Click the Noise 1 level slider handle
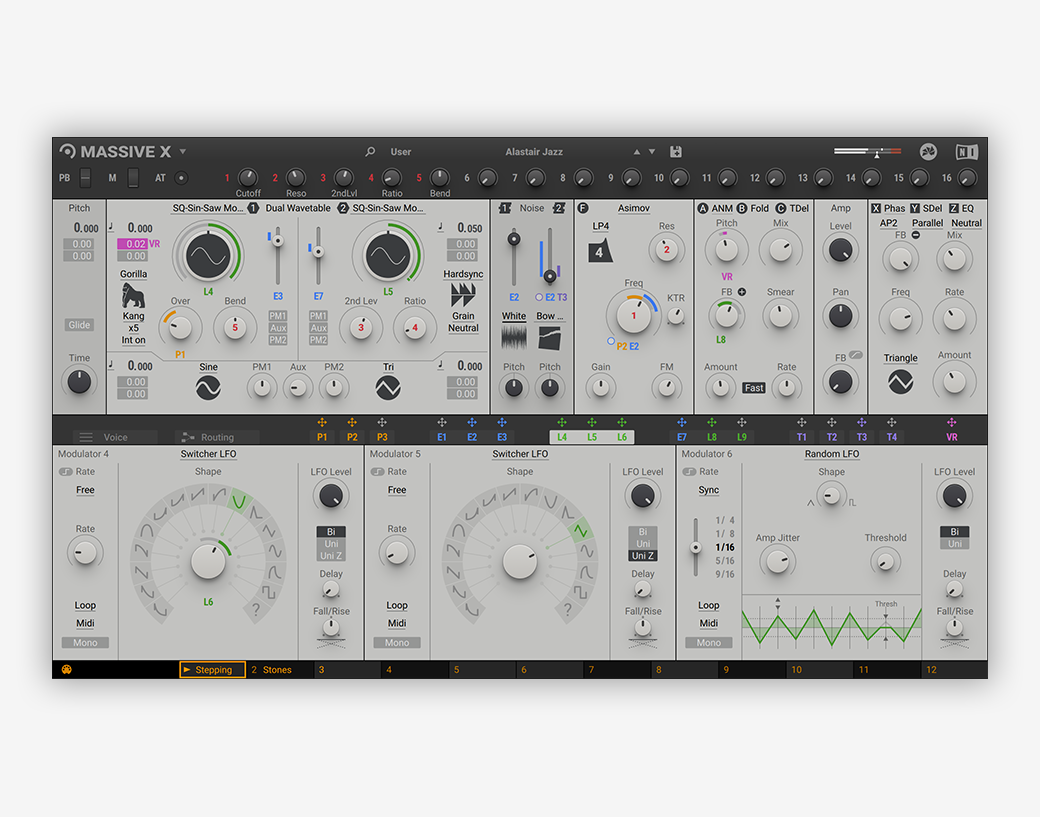Screen dimensions: 1040x817 [x=513, y=239]
